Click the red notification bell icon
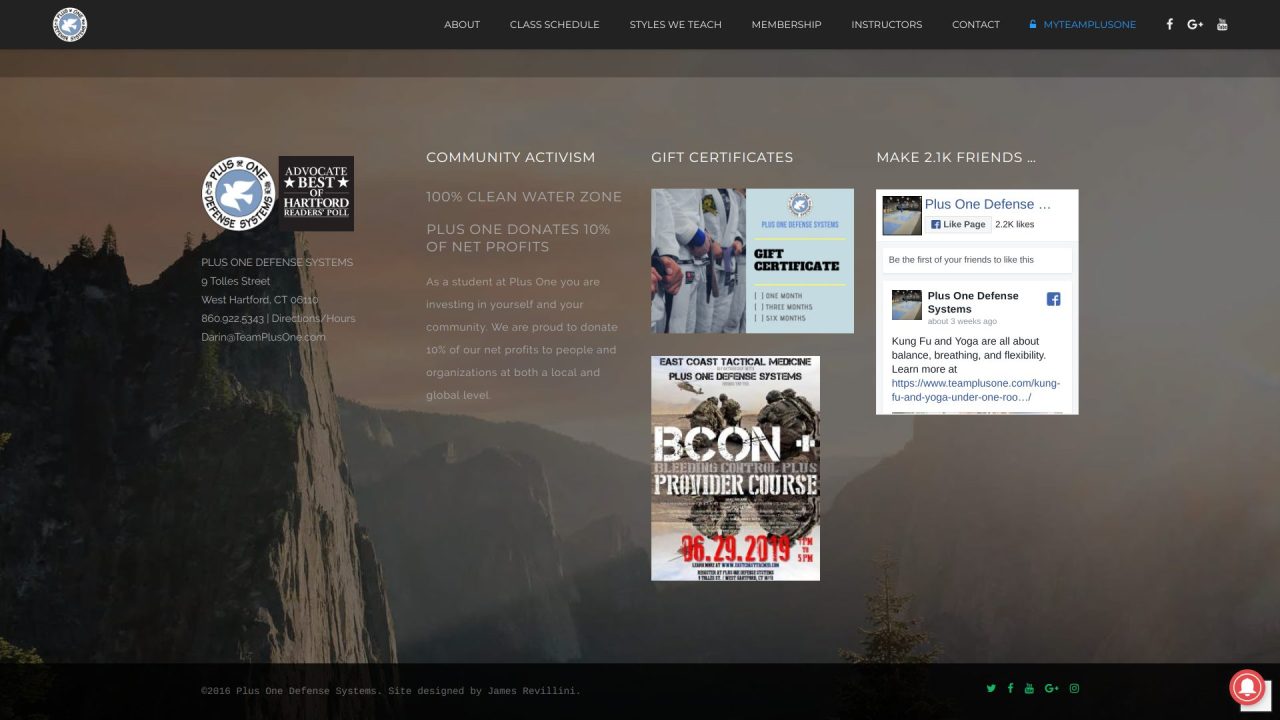Image resolution: width=1280 pixels, height=720 pixels. 1247,687
